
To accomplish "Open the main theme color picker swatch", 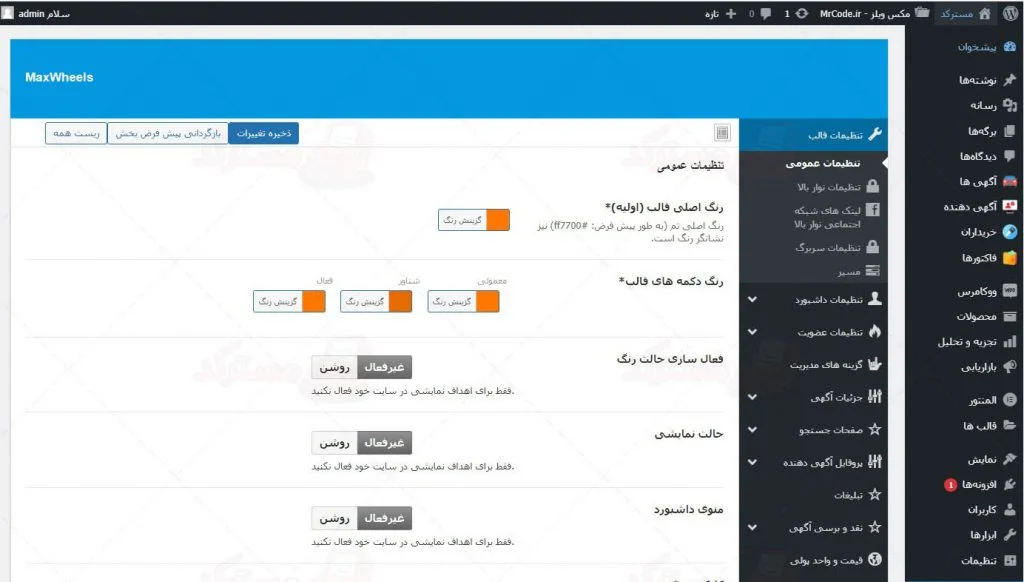I will 497,219.
